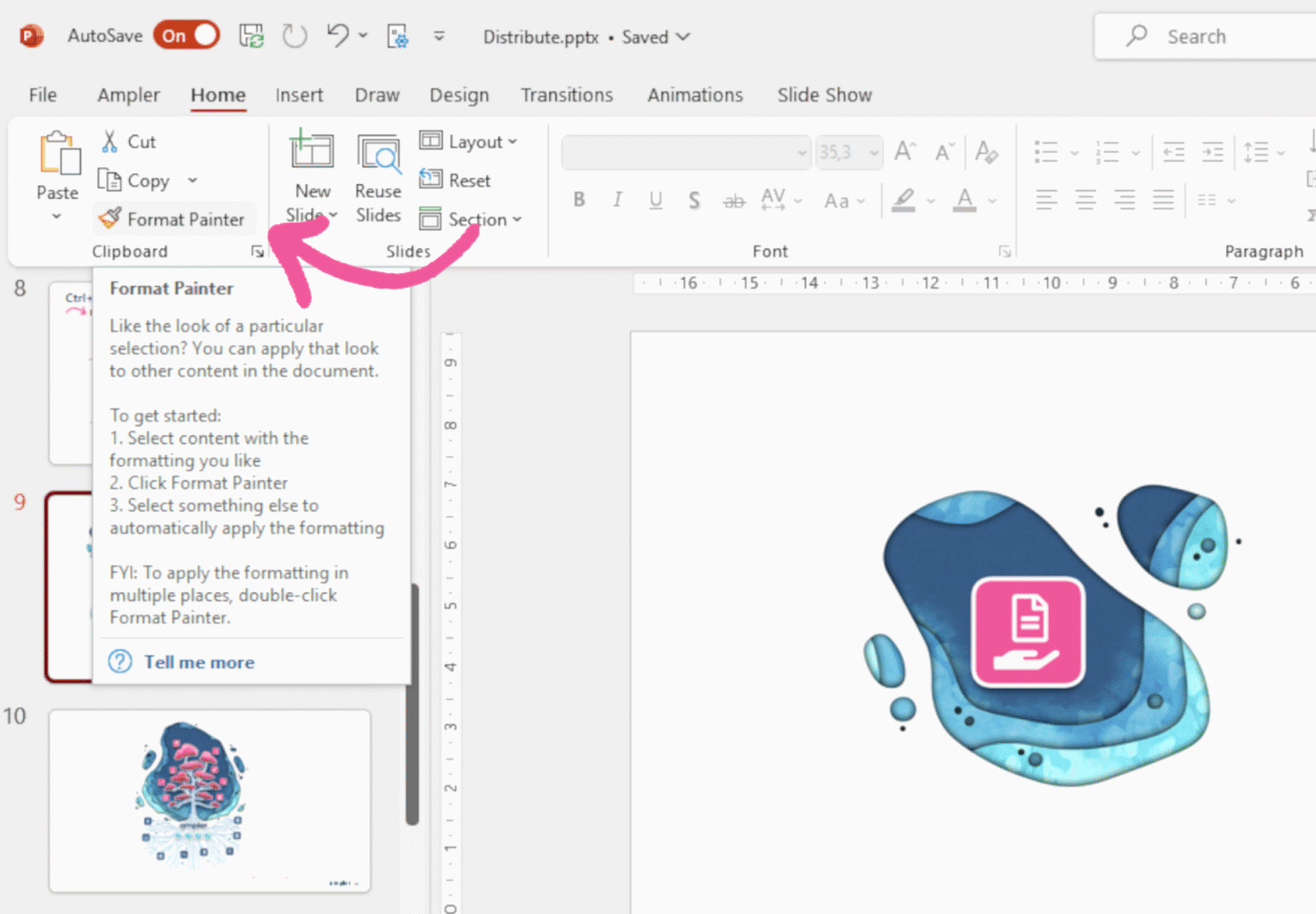Open the Font Size combo box
Screen dimensions: 1316x914
tap(848, 152)
